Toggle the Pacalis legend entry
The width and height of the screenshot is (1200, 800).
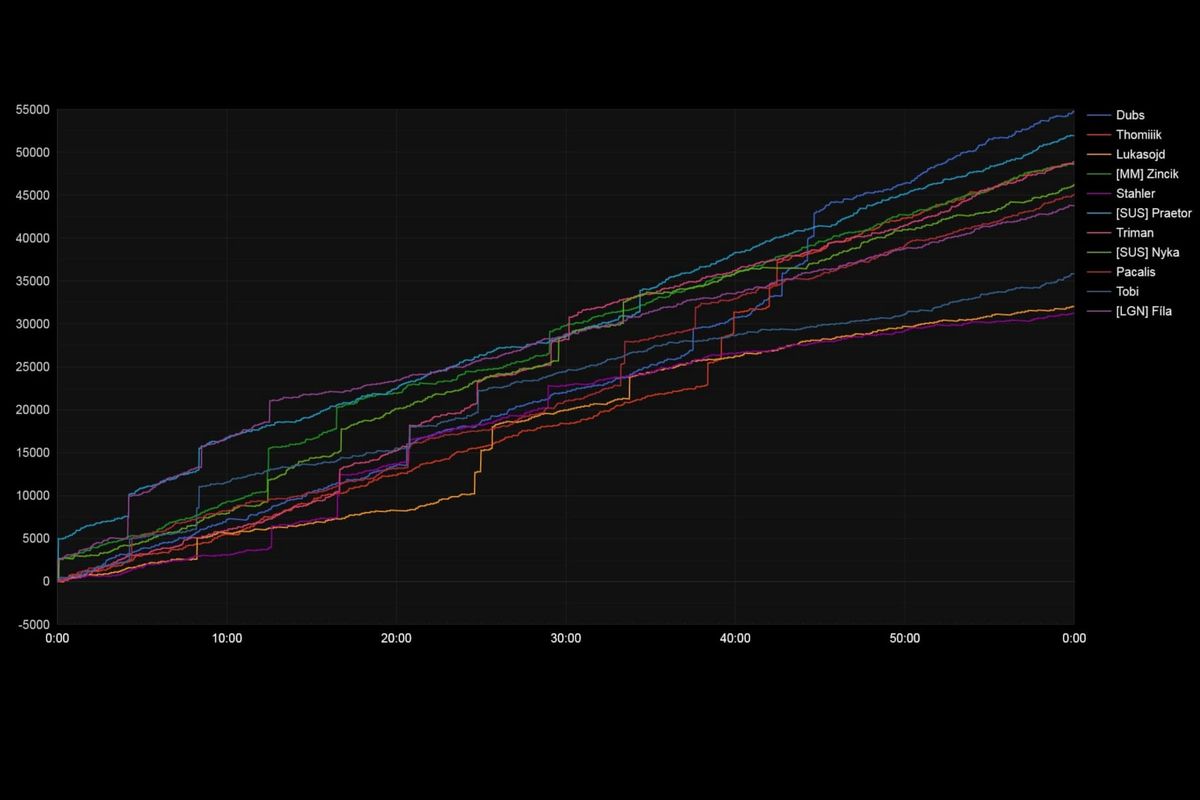point(1121,272)
